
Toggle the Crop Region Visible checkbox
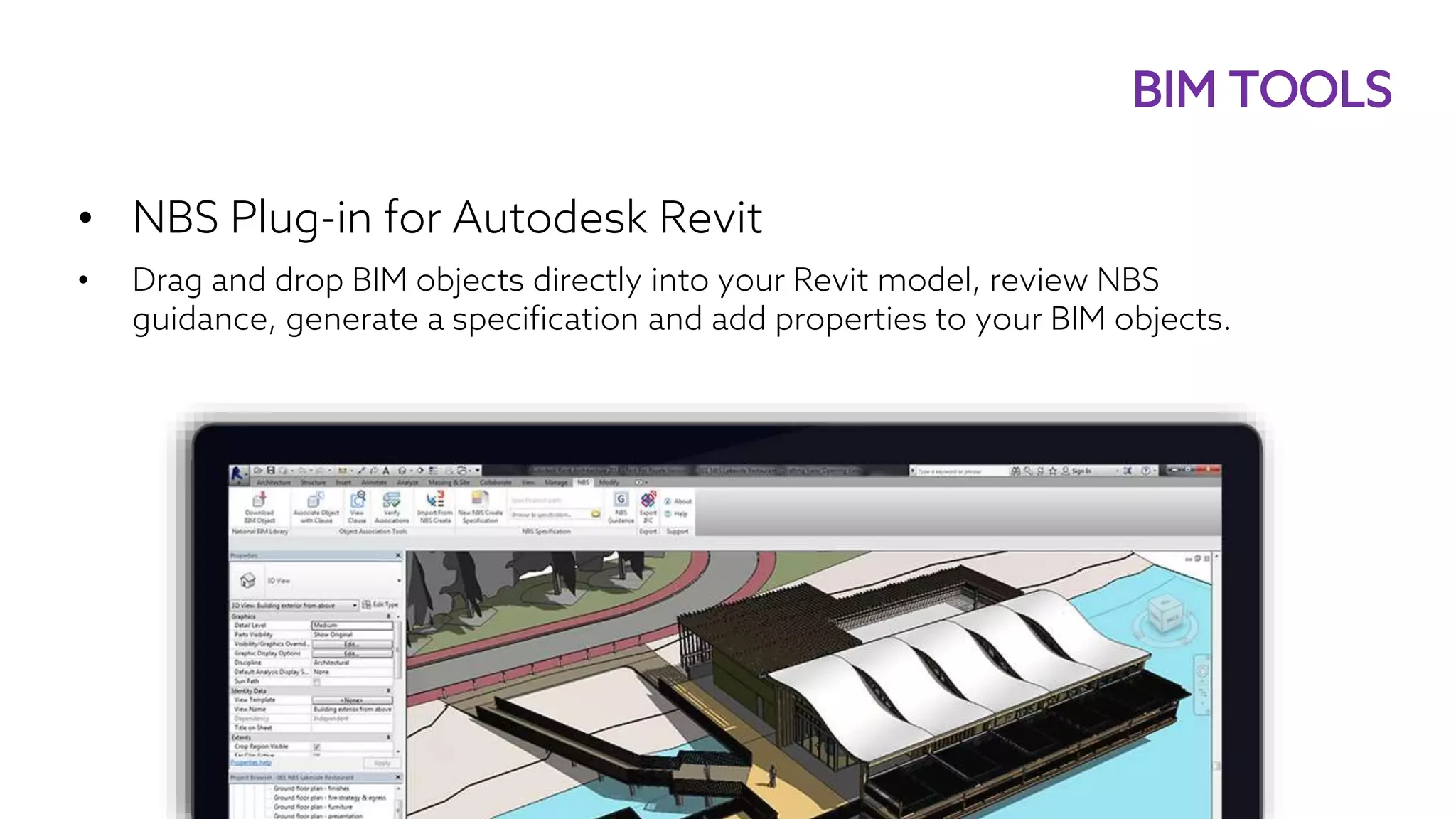pos(317,747)
